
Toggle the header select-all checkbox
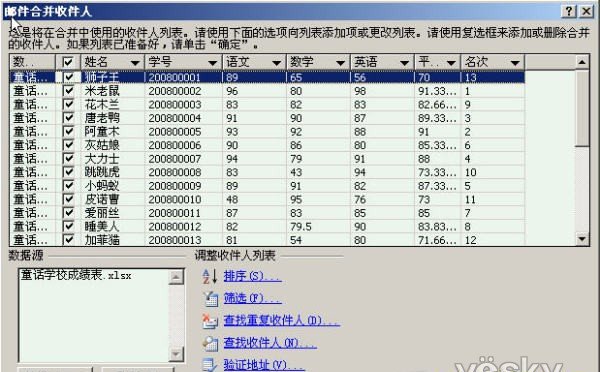tap(68, 62)
